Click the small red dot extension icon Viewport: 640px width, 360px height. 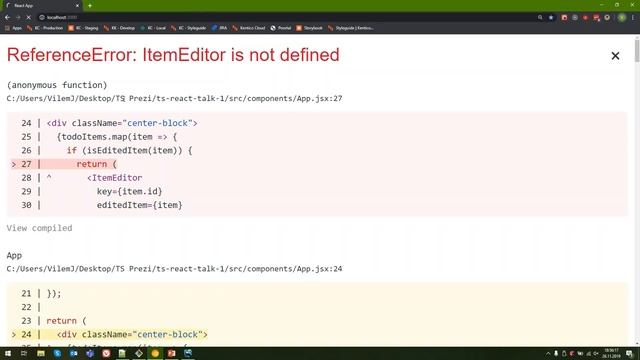[585, 18]
